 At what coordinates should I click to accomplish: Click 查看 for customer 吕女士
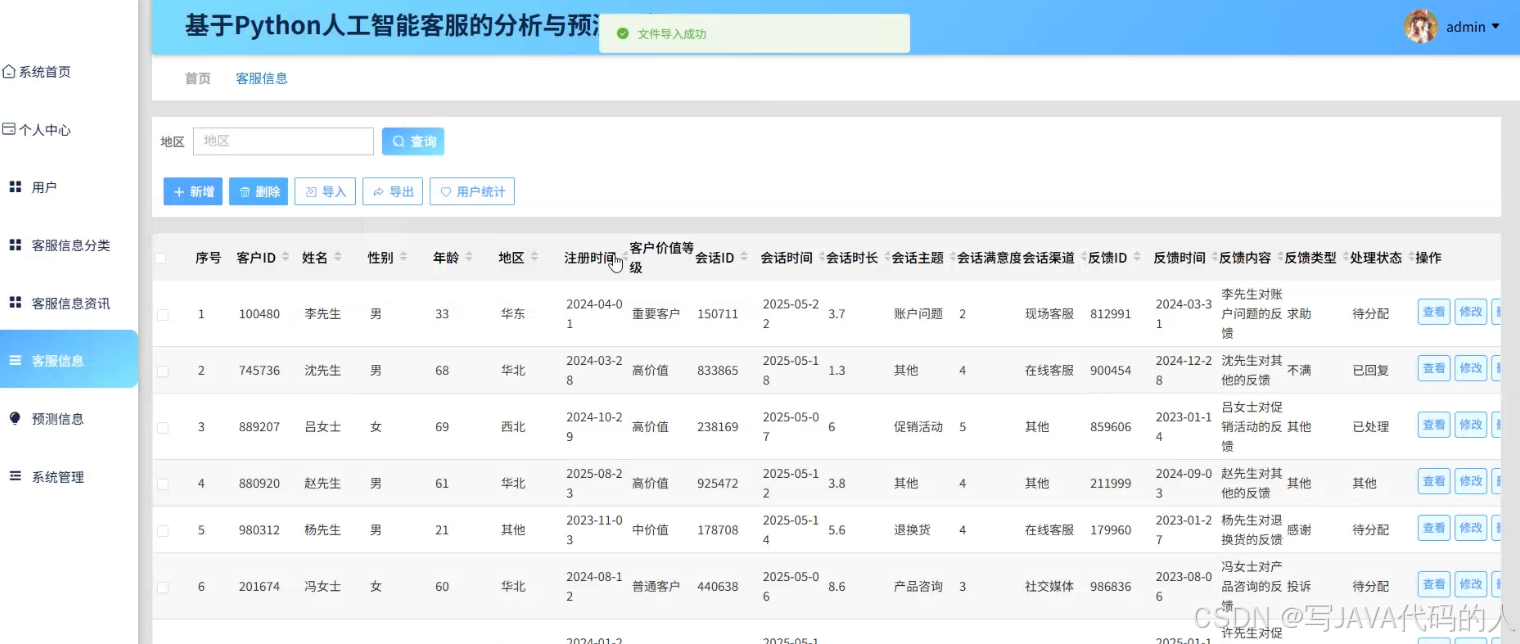(1434, 425)
